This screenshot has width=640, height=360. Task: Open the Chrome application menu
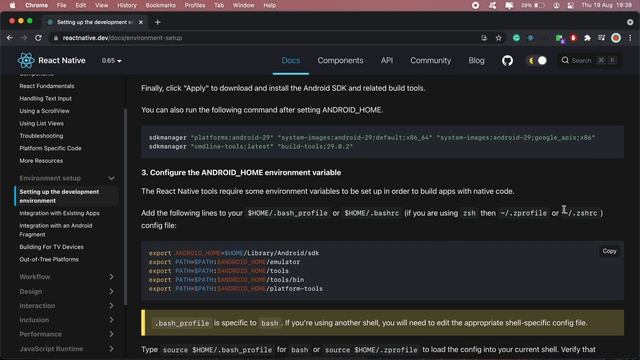point(36,5)
